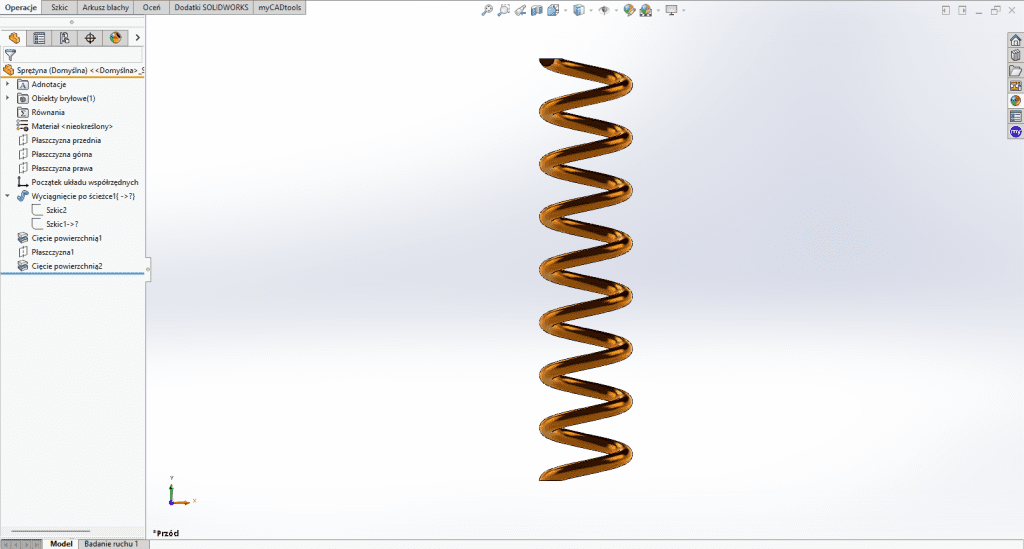Open the PropertyManager tab icon
The width and height of the screenshot is (1024, 549).
point(39,38)
